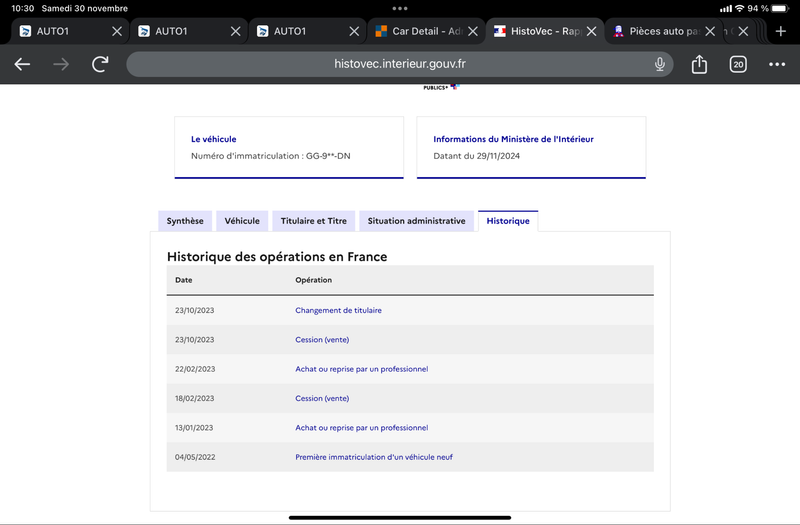Click the date 22/02/2023
This screenshot has height=525, width=800.
click(x=195, y=369)
